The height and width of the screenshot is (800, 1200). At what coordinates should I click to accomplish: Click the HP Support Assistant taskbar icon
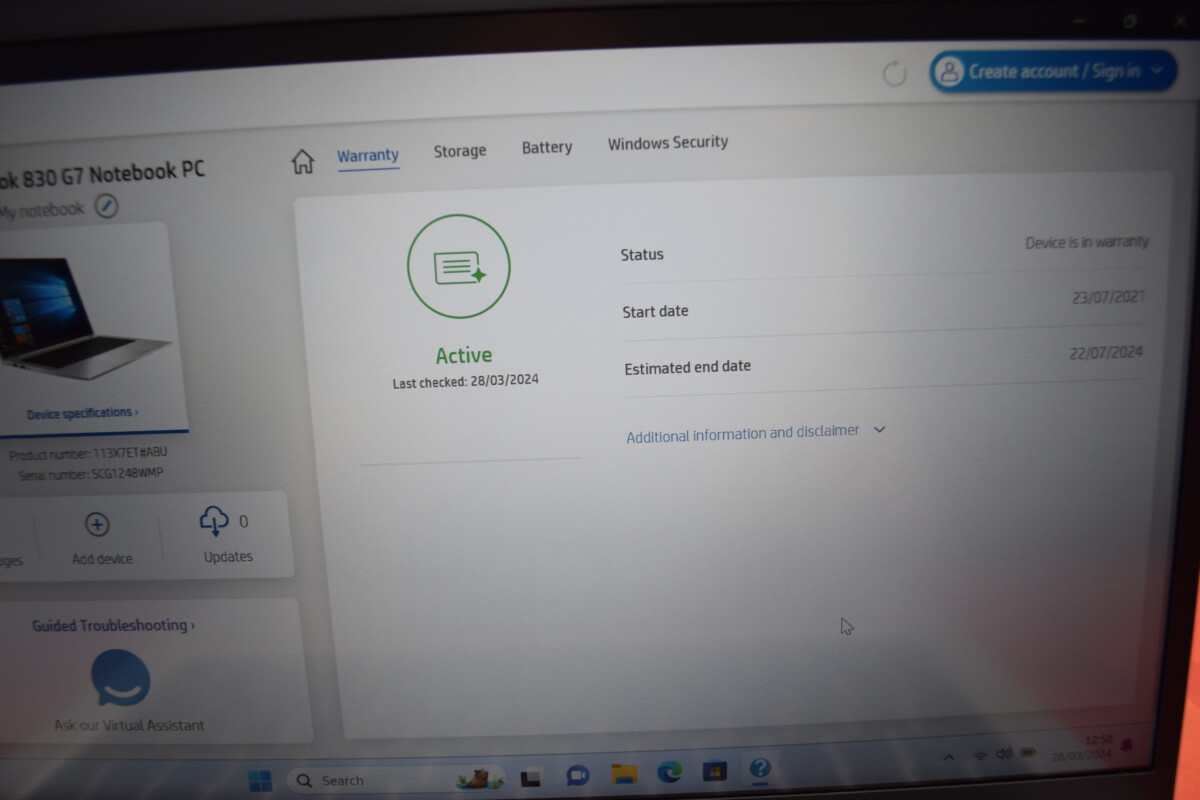point(760,768)
